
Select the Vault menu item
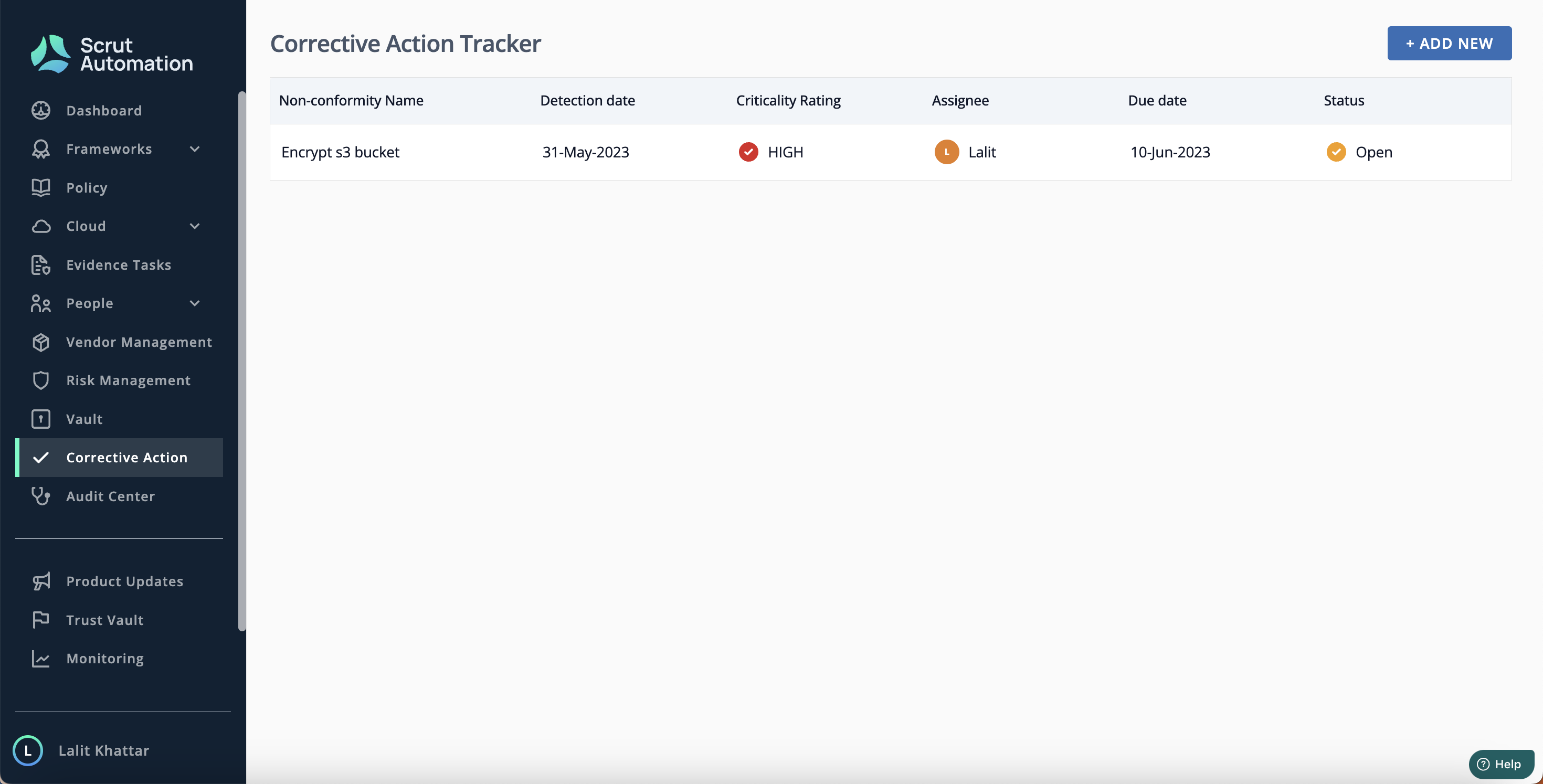pos(119,419)
